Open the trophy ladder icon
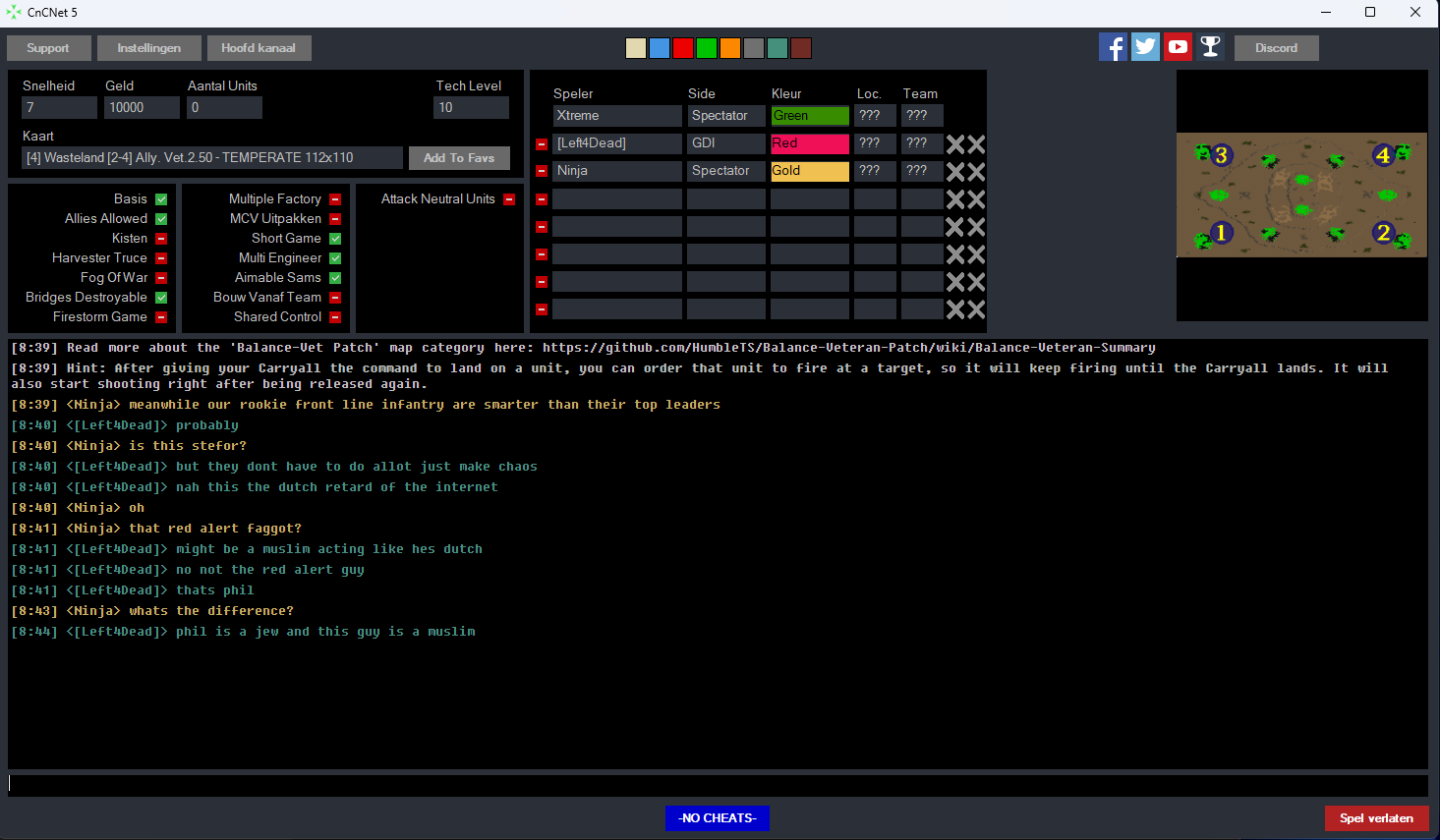 point(1210,47)
